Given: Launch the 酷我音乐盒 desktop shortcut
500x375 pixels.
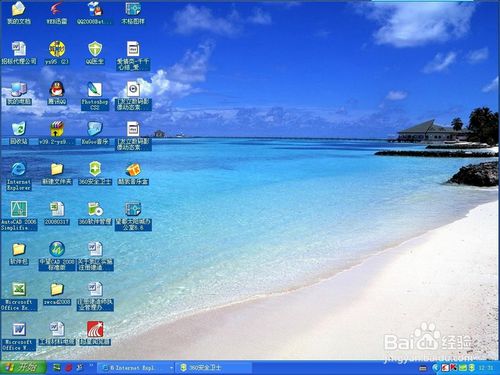Looking at the screenshot, I should [x=133, y=173].
